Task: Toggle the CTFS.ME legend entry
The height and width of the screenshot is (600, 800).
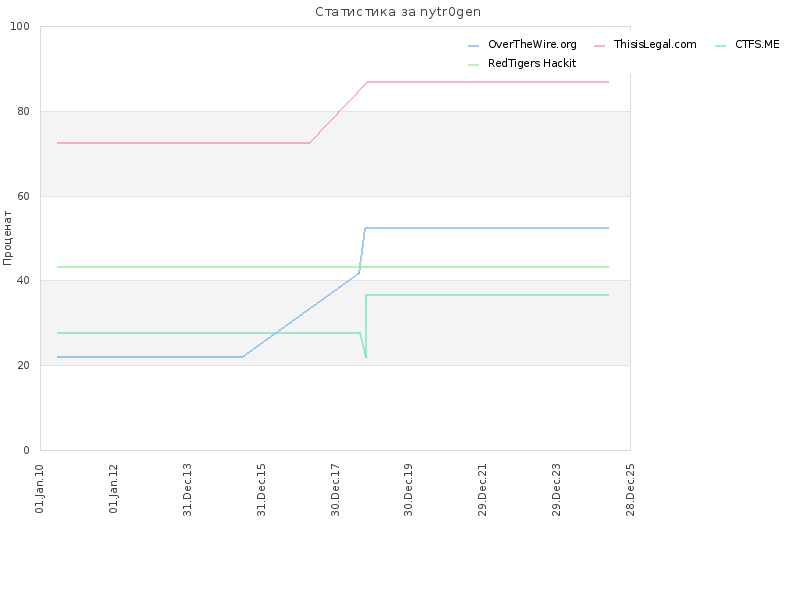Action: click(747, 44)
